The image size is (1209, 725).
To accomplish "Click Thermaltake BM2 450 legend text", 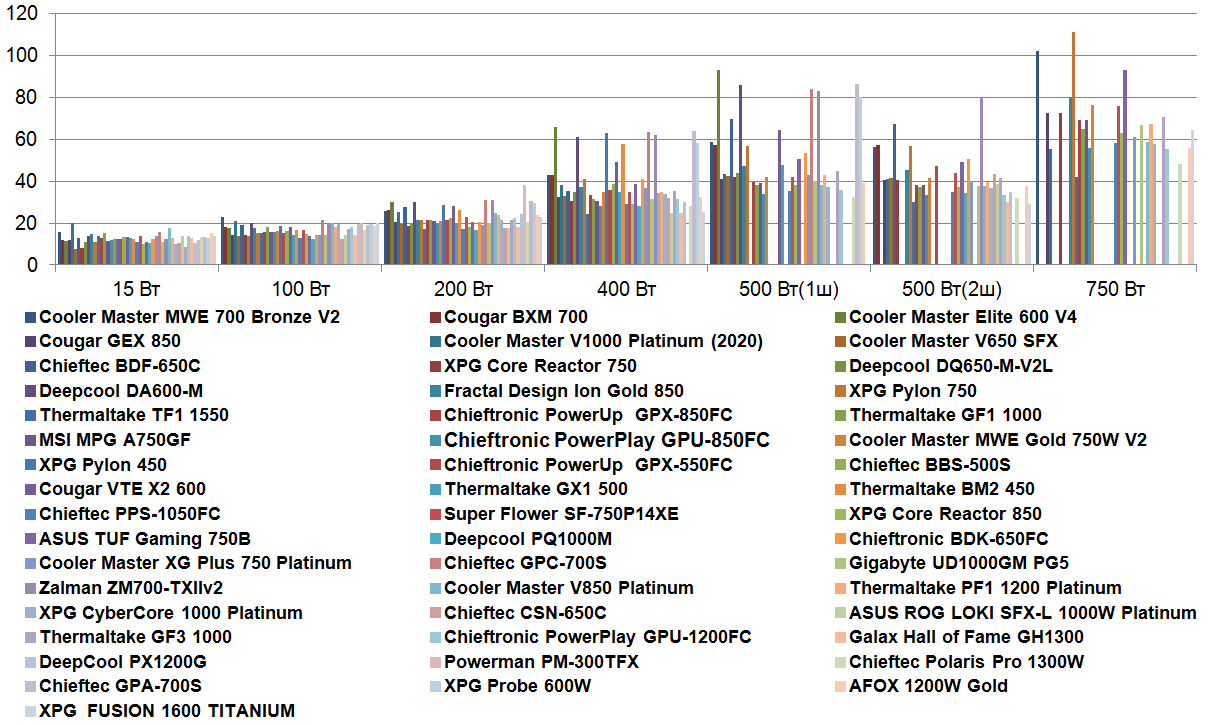I will pyautogui.click(x=942, y=489).
